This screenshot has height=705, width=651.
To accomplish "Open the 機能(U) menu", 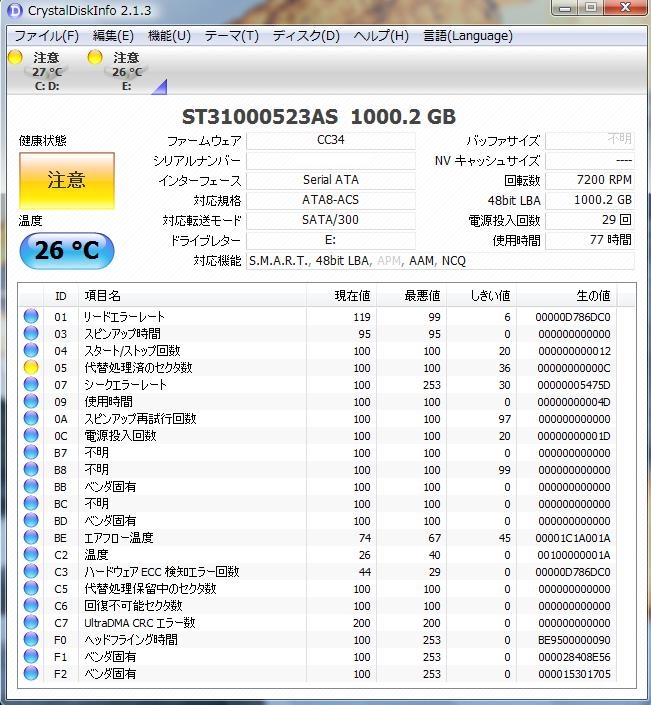I will (169, 36).
